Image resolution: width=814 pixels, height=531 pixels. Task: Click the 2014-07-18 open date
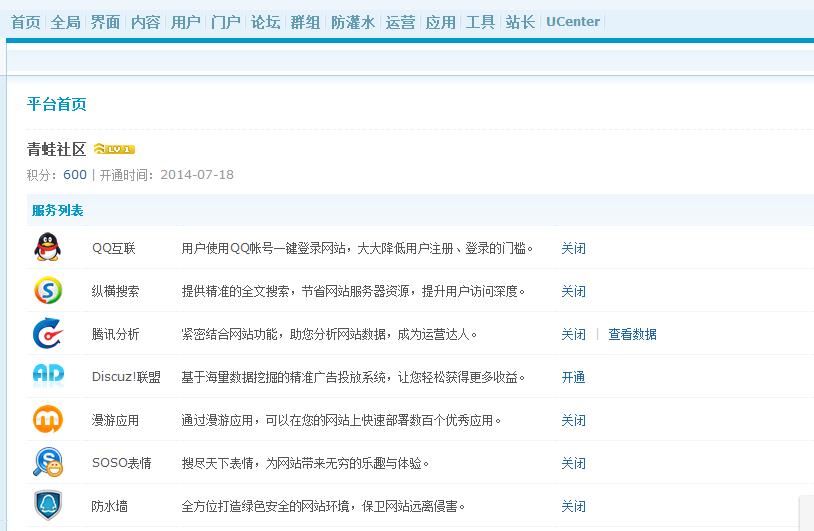197,175
